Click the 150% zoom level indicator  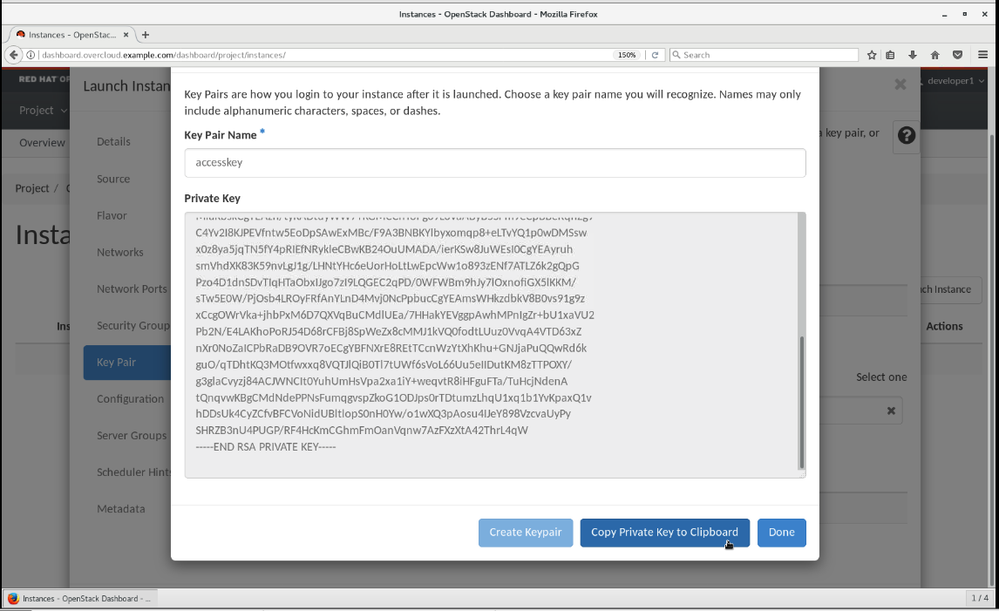pos(627,55)
